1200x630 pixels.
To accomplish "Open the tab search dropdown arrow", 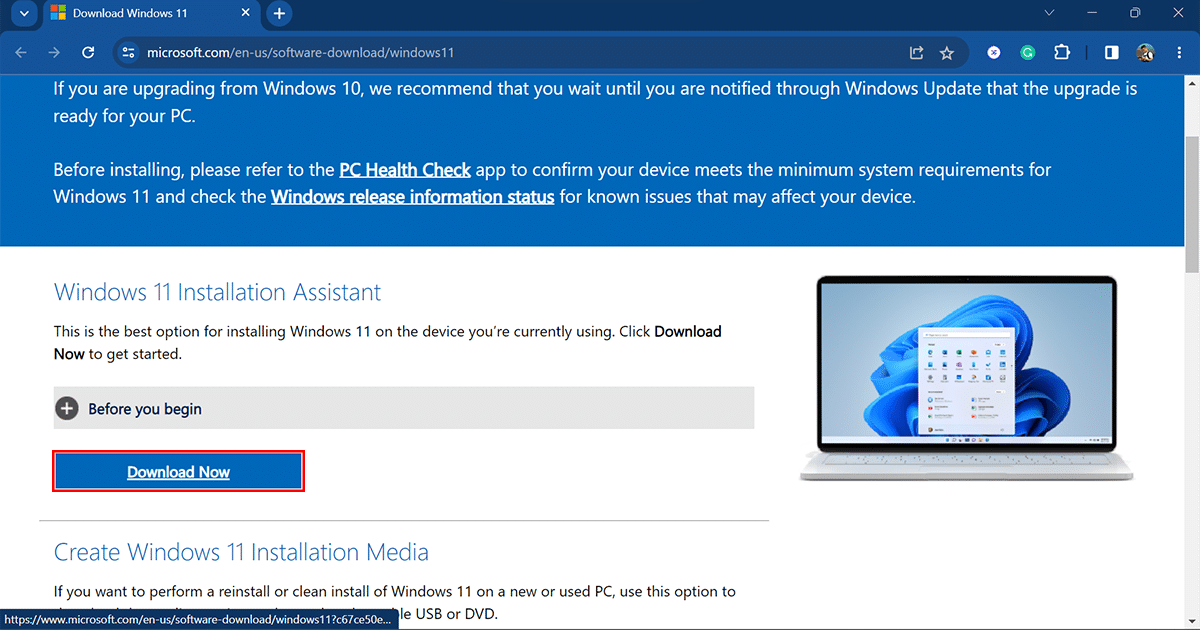I will click(23, 14).
